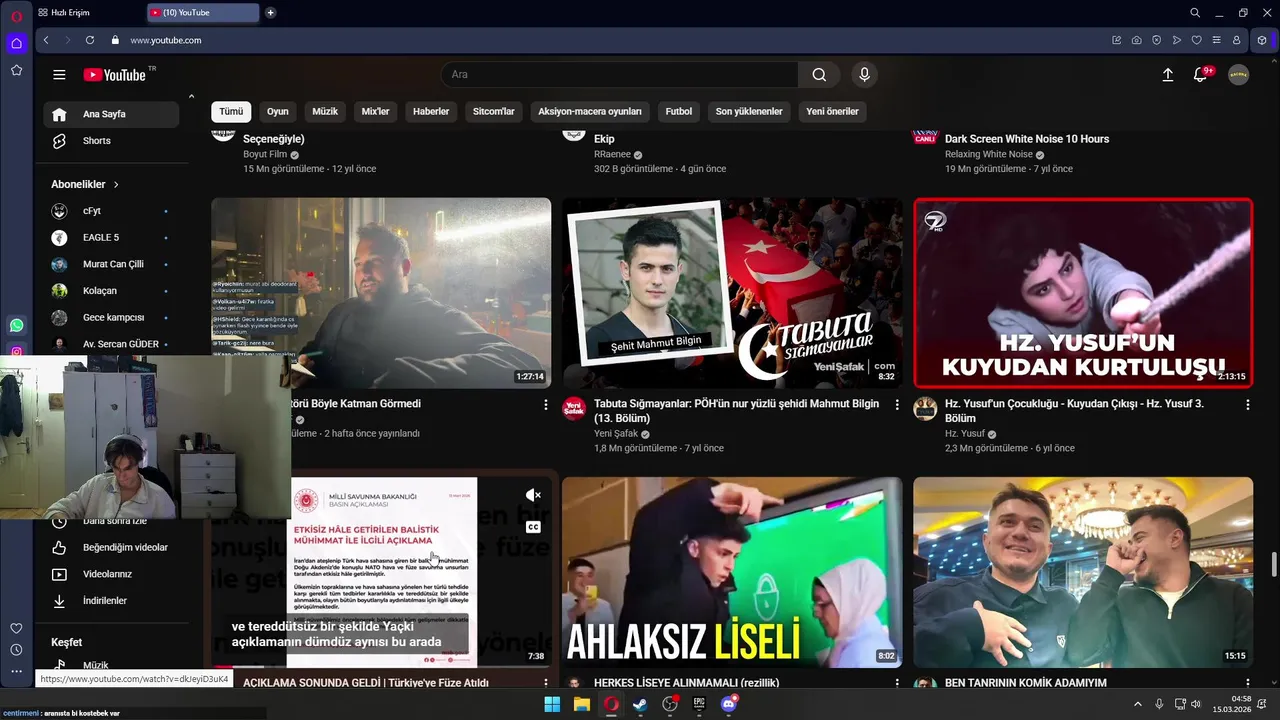Image resolution: width=1280 pixels, height=720 pixels.
Task: Open the Kolaçan subscription channel
Action: pyautogui.click(x=111, y=291)
